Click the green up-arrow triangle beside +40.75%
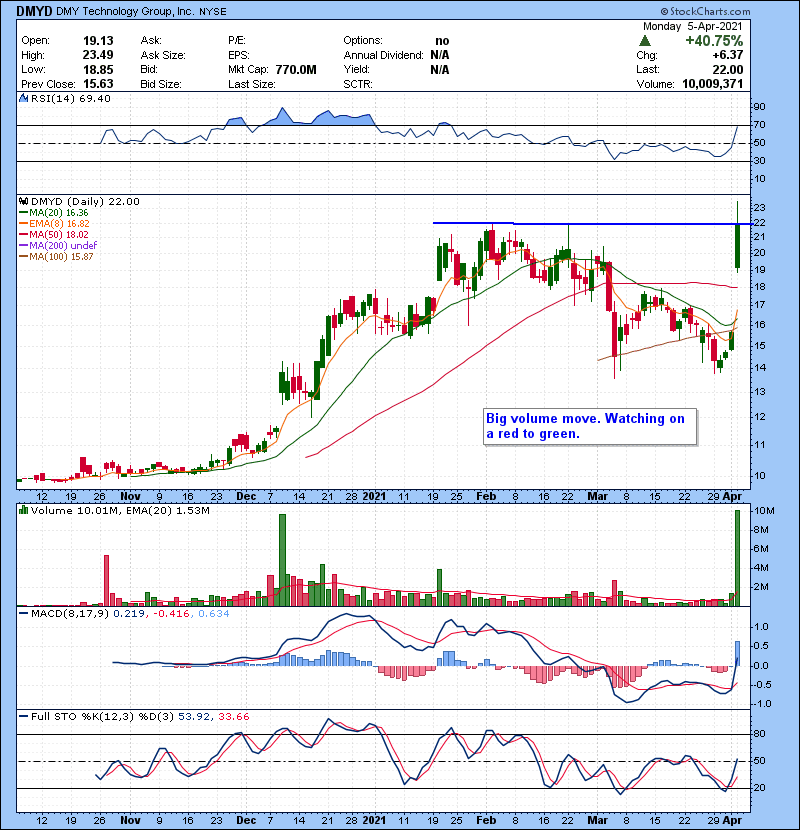 644,41
